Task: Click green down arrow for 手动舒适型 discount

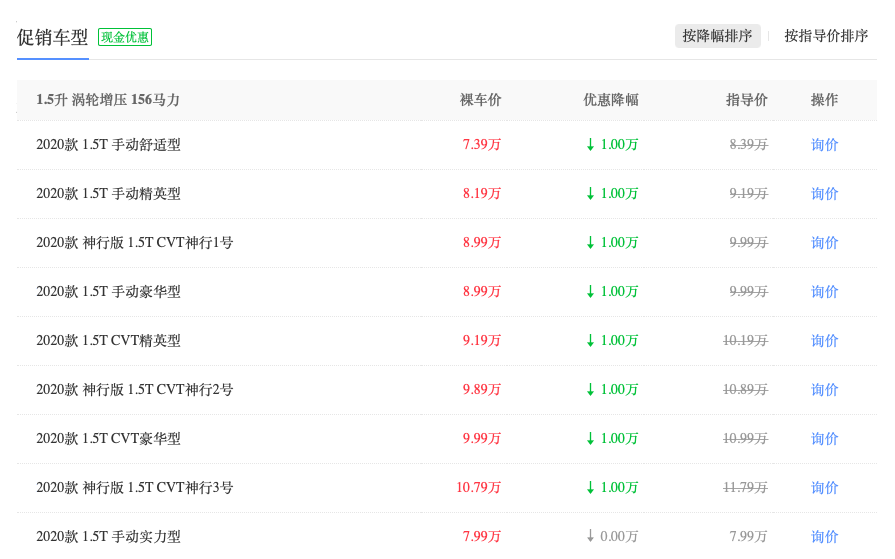Action: pos(590,145)
